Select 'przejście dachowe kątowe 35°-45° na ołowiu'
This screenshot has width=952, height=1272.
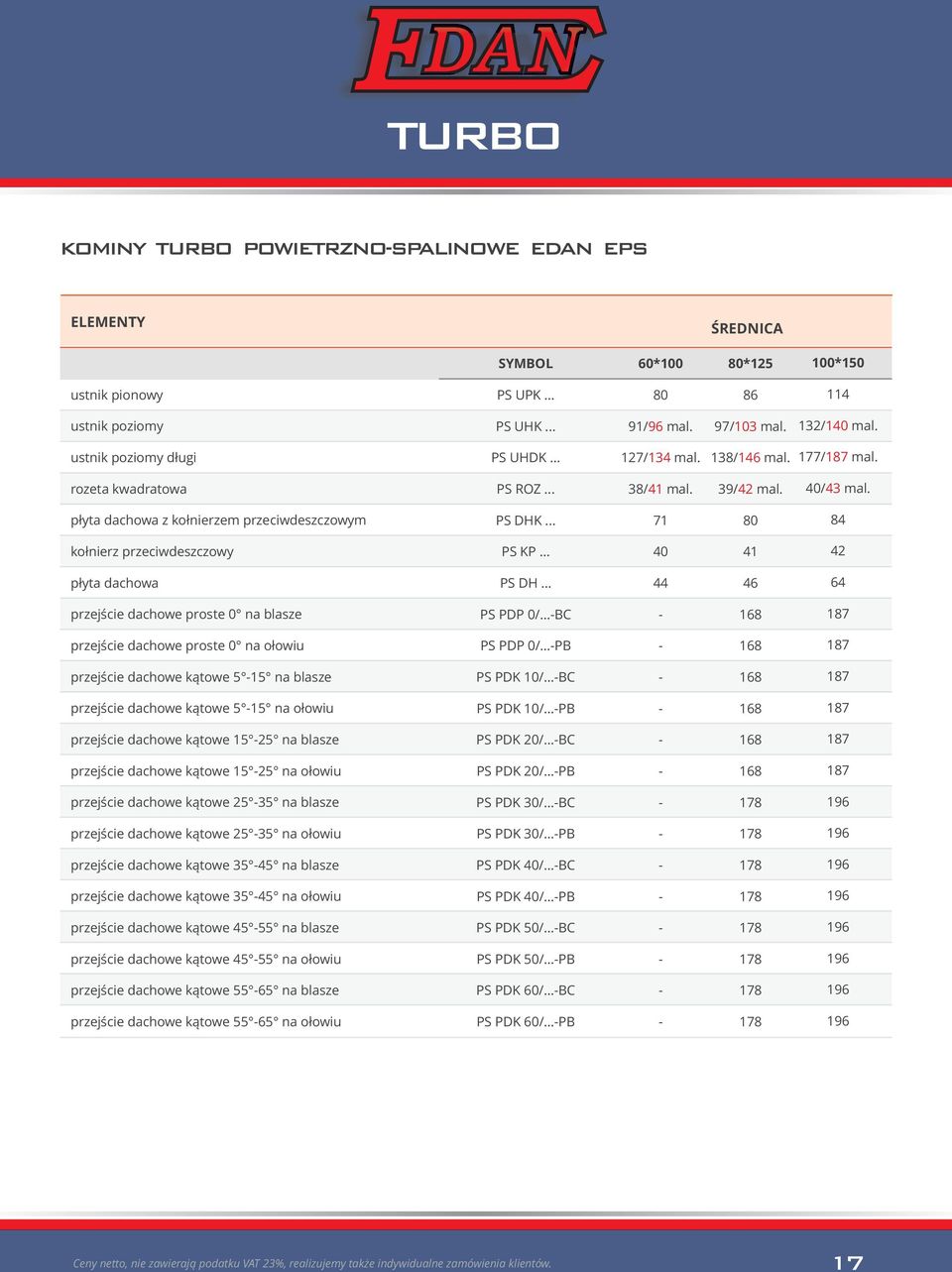(x=206, y=897)
